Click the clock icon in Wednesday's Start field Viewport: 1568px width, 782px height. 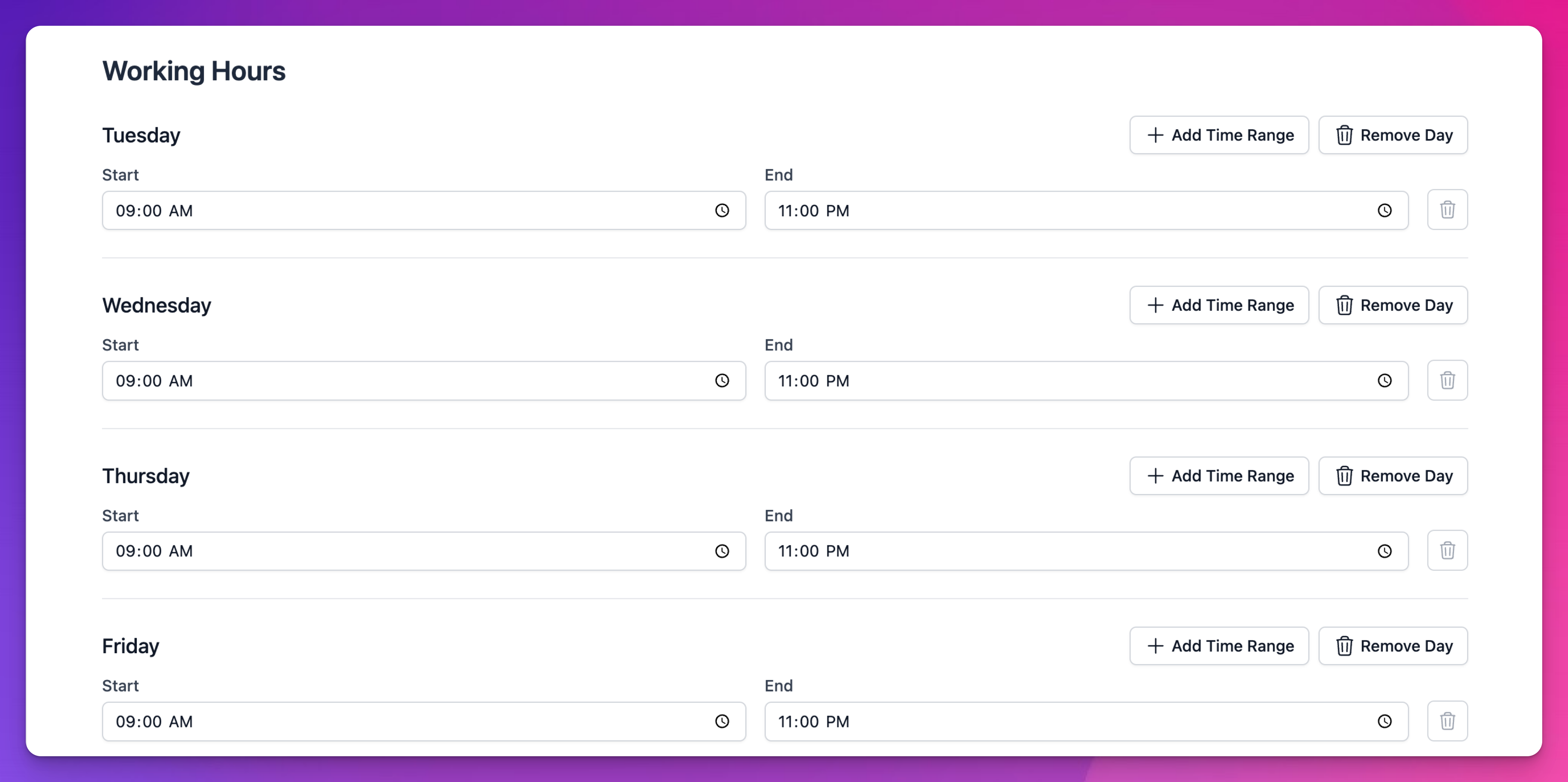coord(722,381)
